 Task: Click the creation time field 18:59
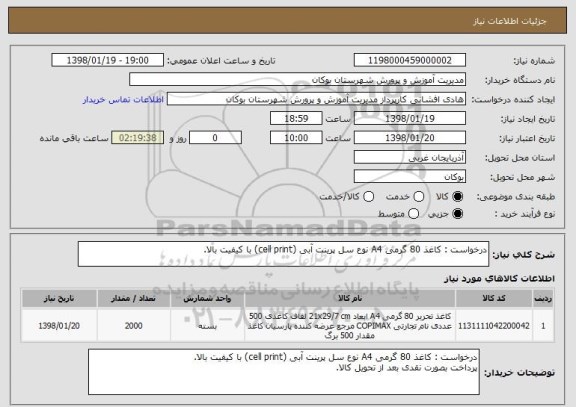pyautogui.click(x=296, y=119)
